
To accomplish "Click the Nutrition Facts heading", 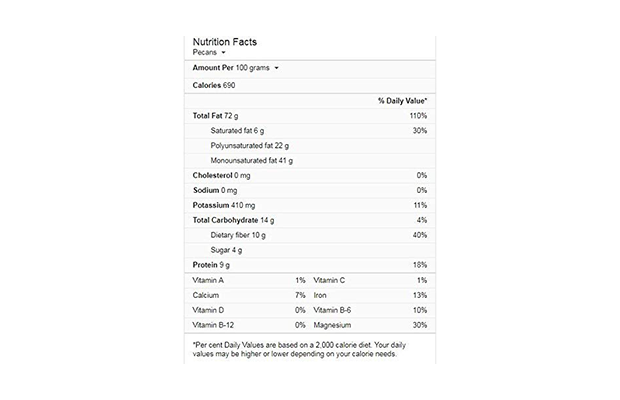I will [x=224, y=41].
